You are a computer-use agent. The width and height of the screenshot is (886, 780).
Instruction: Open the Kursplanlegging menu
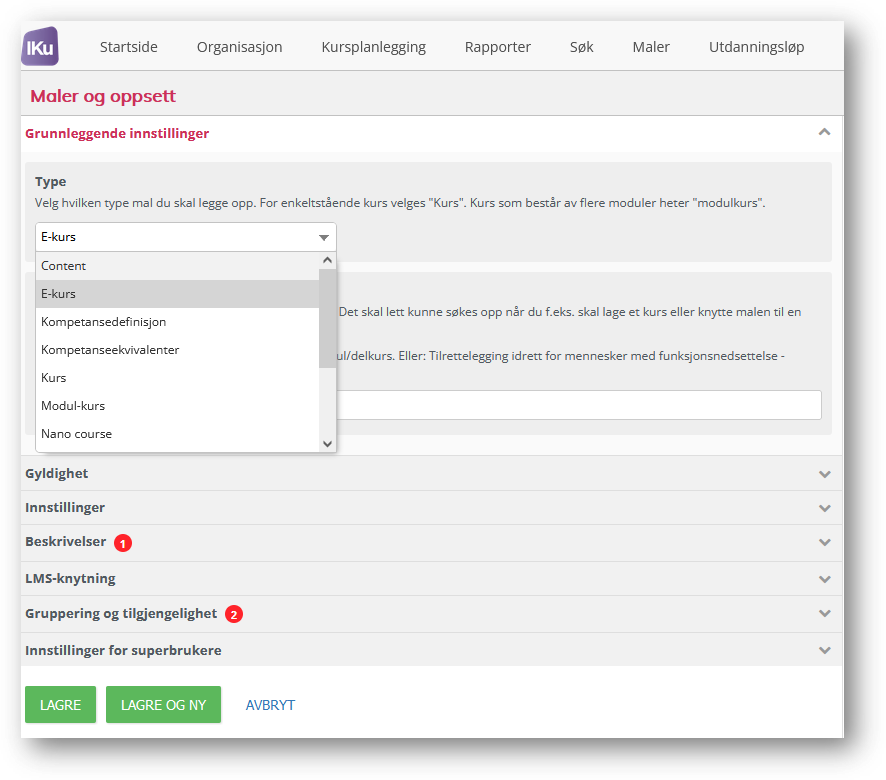tap(373, 47)
